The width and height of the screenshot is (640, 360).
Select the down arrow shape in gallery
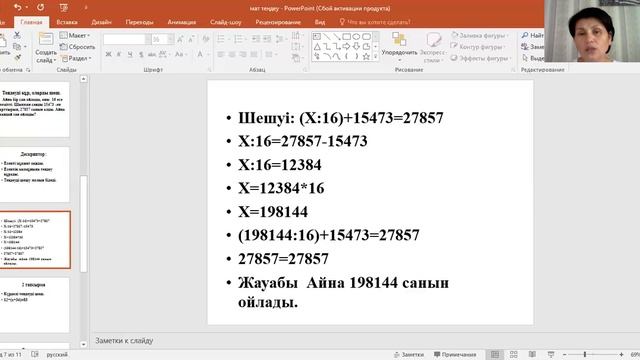click(356, 47)
